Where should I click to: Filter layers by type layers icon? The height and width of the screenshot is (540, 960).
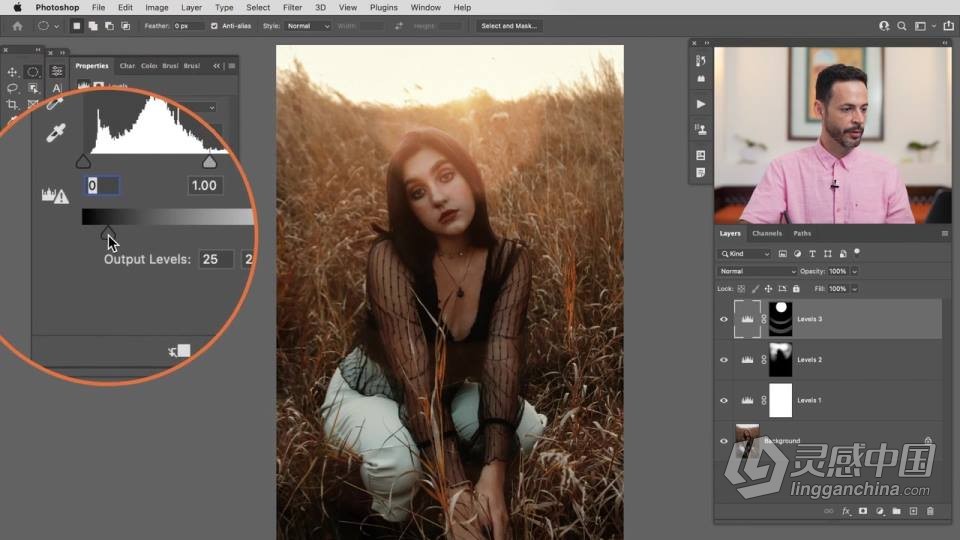(812, 253)
